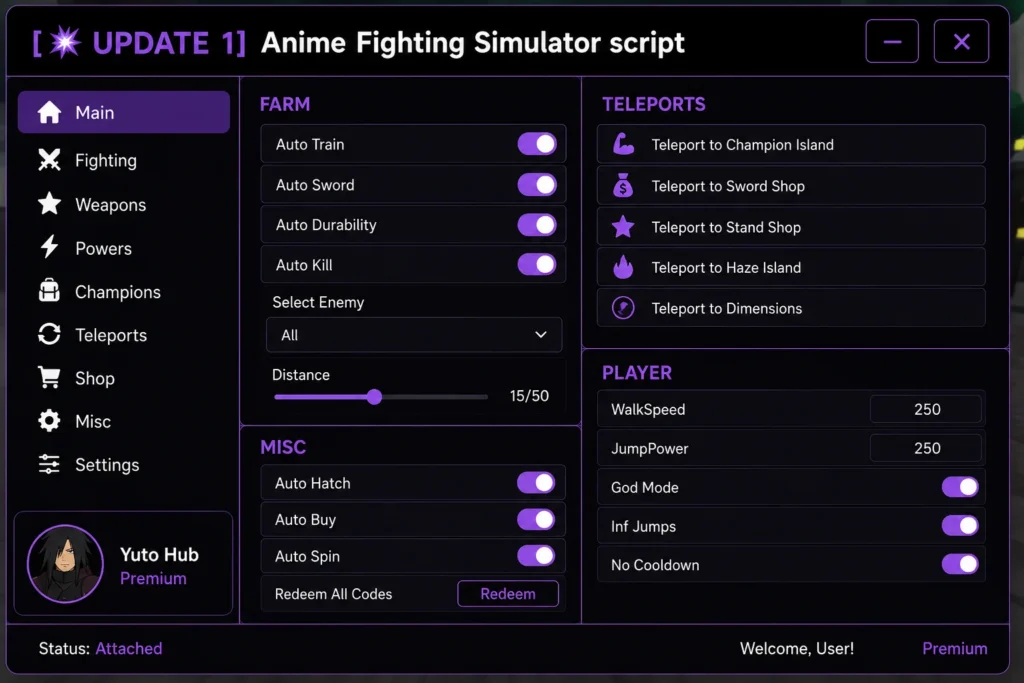Click the Redeem button
This screenshot has height=683, width=1024.
coord(508,594)
